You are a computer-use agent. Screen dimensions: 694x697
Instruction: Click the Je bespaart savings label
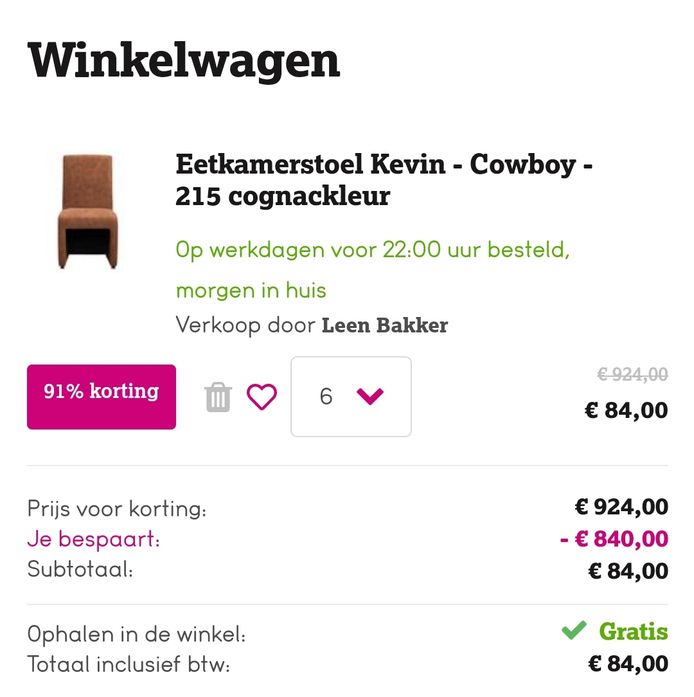(x=93, y=539)
